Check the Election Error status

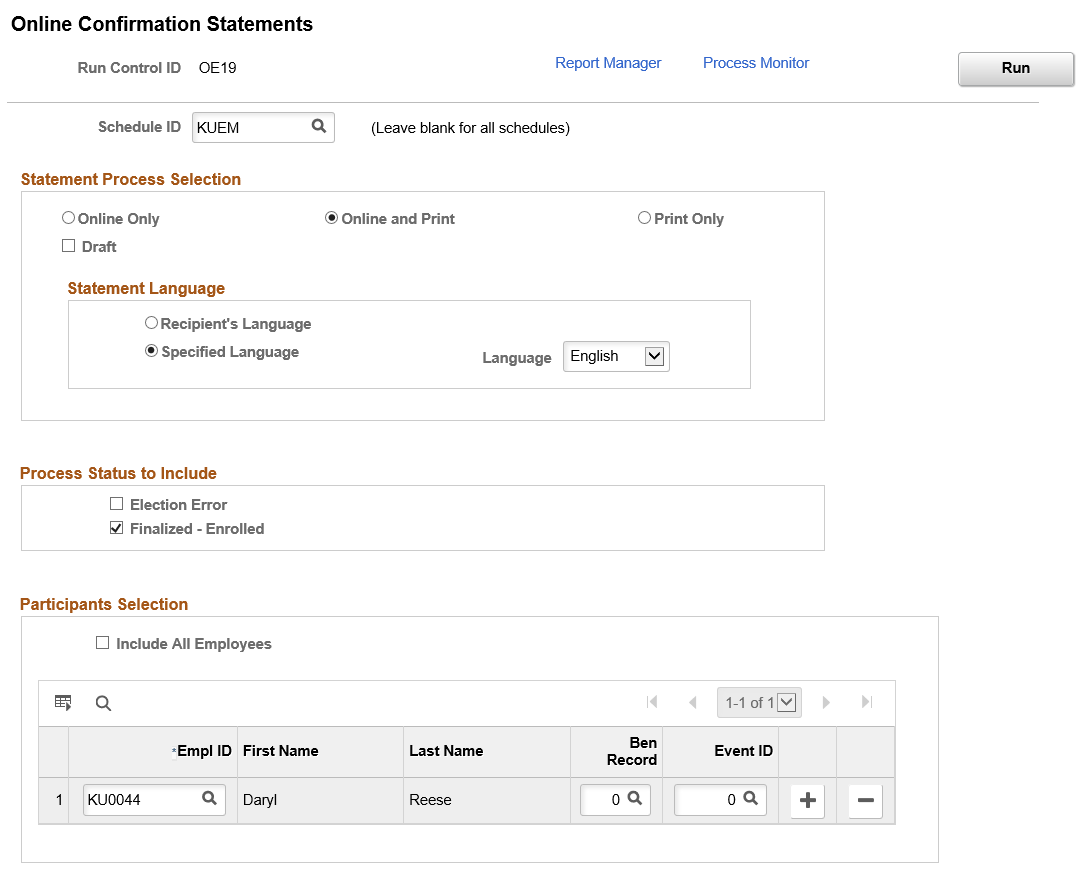point(116,504)
